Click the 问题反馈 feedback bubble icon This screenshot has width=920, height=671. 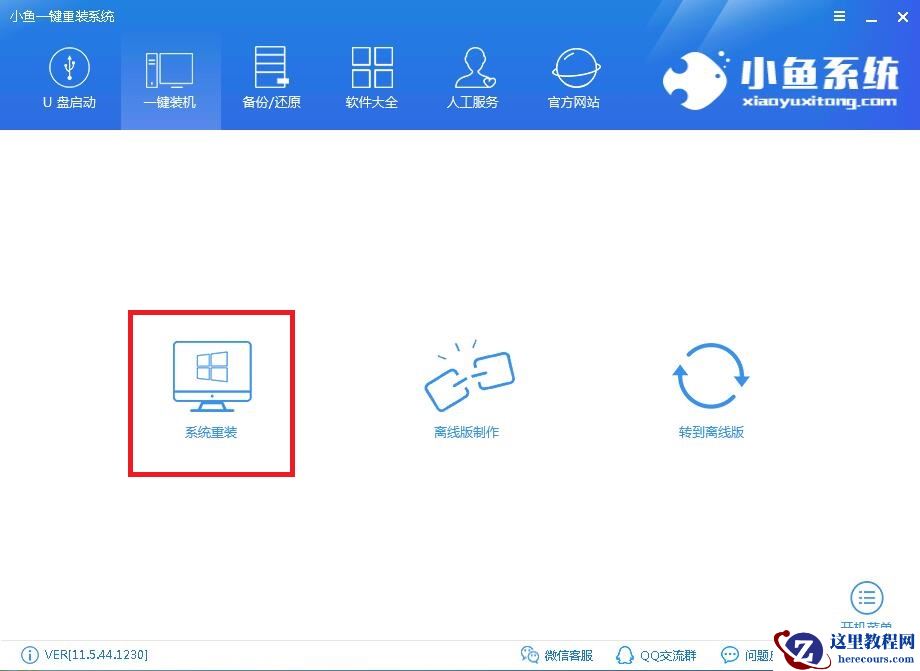click(x=730, y=656)
